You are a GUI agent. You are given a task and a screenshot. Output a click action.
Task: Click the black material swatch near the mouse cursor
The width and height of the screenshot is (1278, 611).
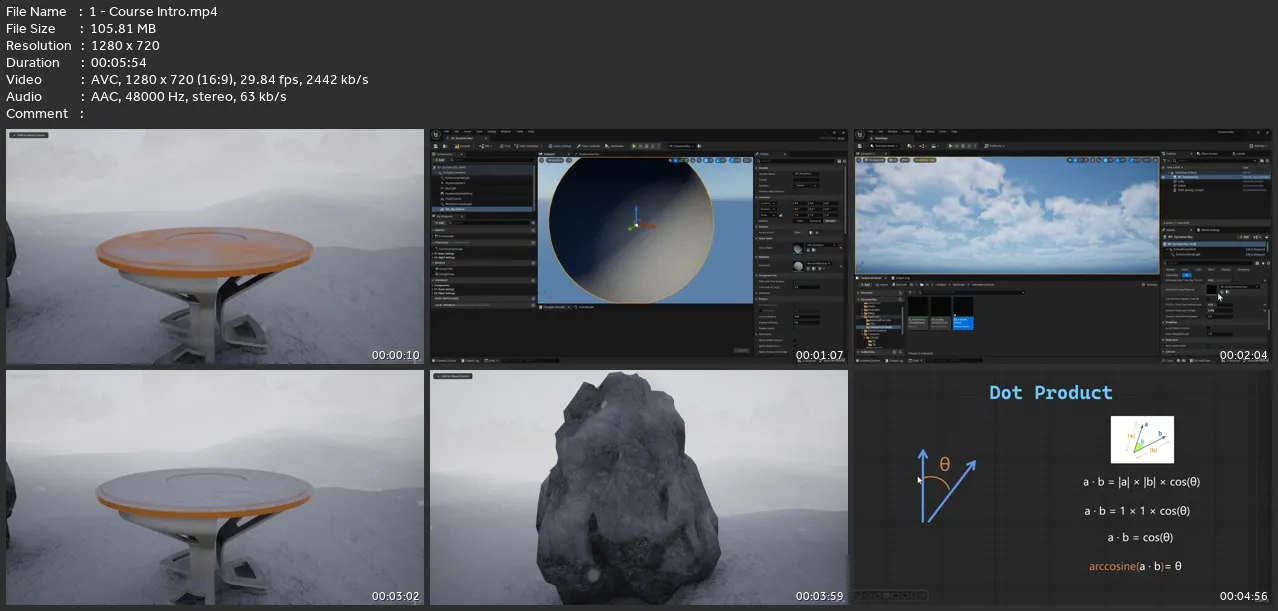coord(1211,289)
